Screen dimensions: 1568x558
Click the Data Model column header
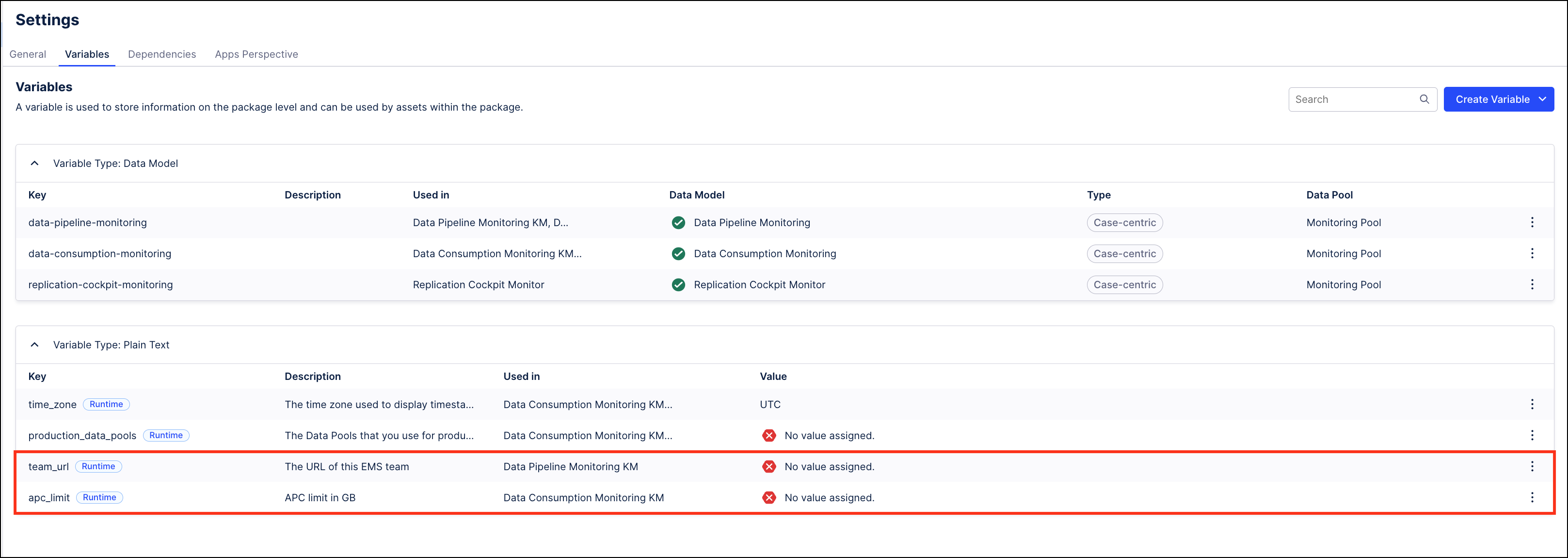click(x=697, y=195)
